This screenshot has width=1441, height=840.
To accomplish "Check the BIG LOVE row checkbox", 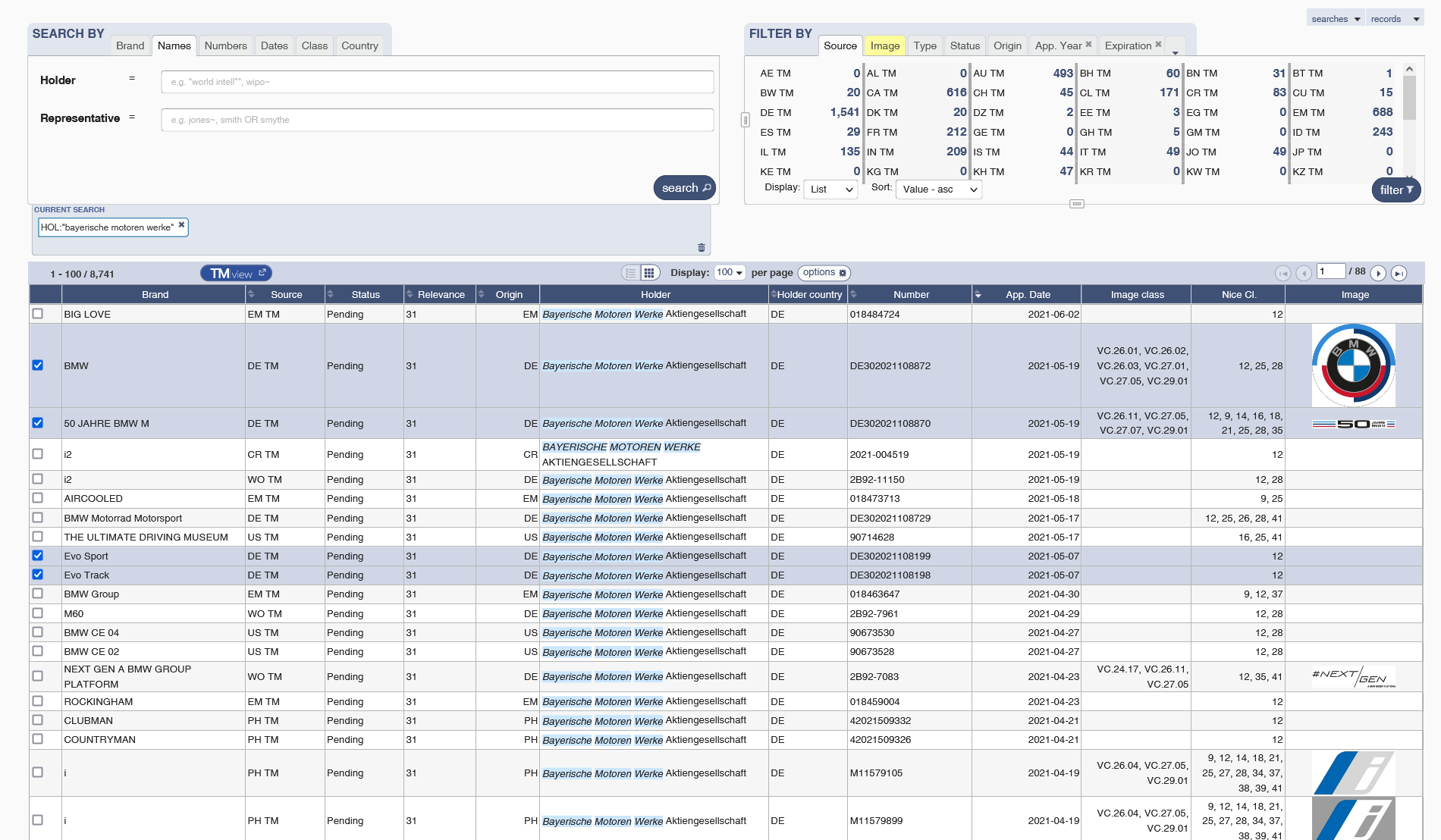I will (38, 313).
